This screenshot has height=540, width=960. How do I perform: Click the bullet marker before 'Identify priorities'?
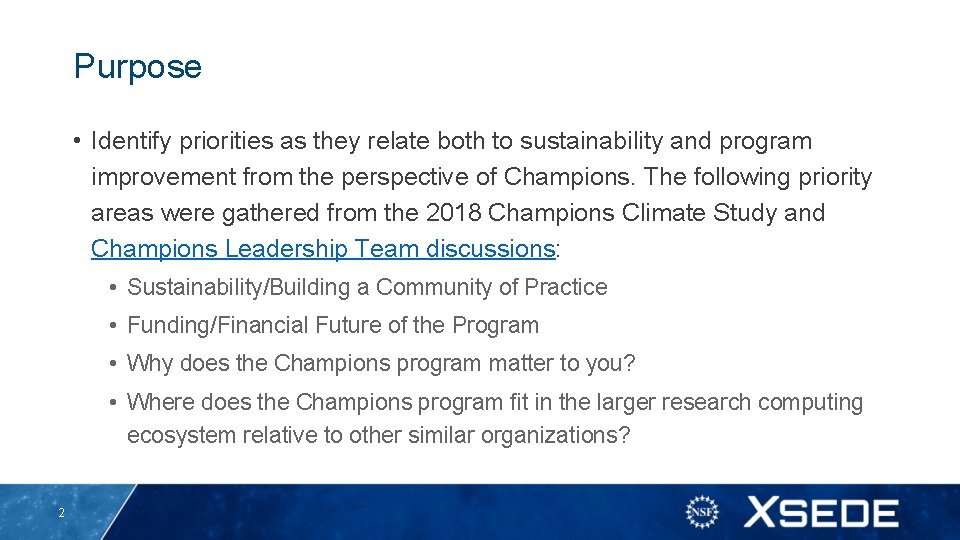tap(77, 141)
